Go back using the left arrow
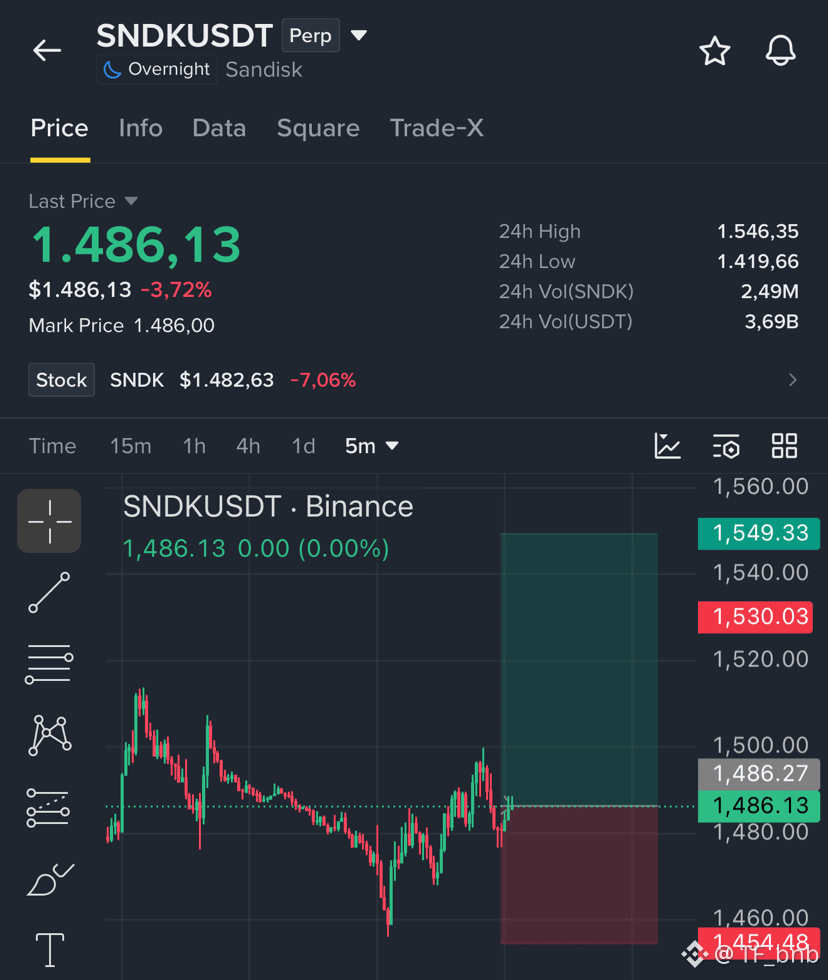Screen dimensions: 828x980 [47, 50]
